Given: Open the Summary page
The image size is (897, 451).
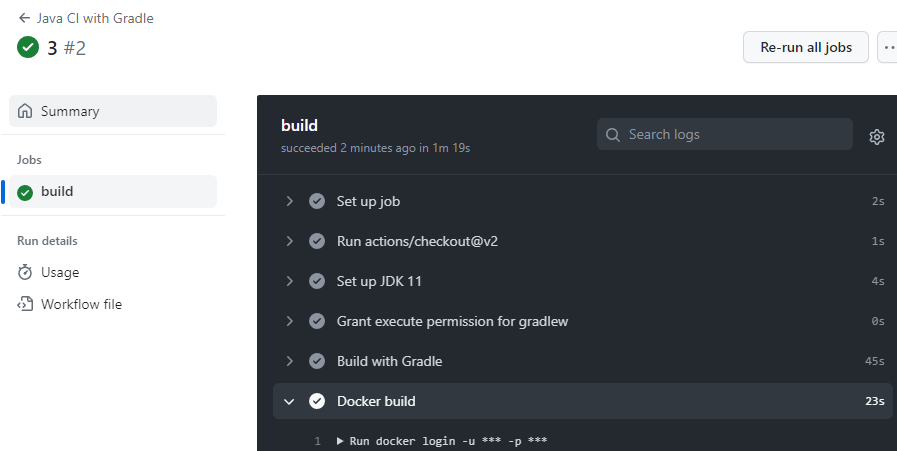Looking at the screenshot, I should click(113, 111).
